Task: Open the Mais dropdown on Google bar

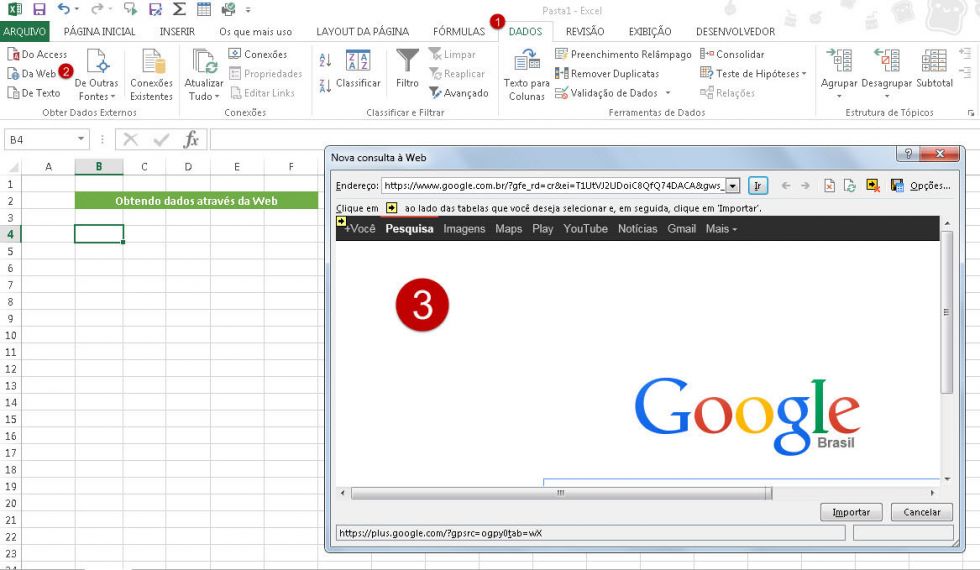Action: [721, 229]
